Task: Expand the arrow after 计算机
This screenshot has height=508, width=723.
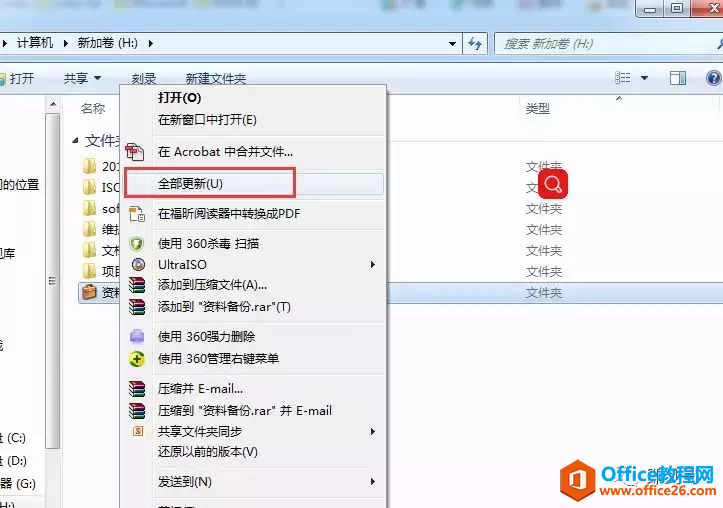Action: 65,44
